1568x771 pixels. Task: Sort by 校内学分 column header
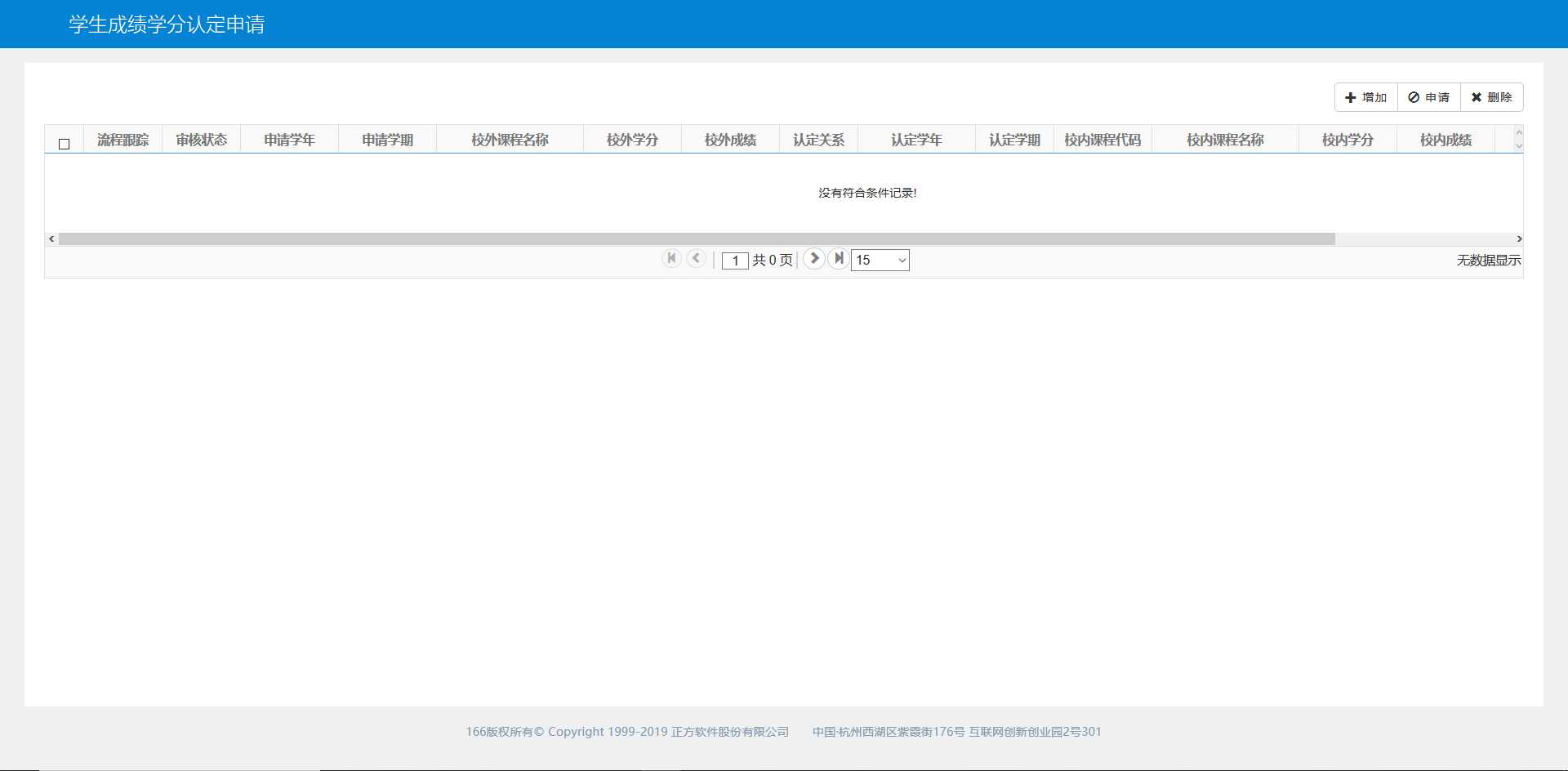[x=1348, y=140]
